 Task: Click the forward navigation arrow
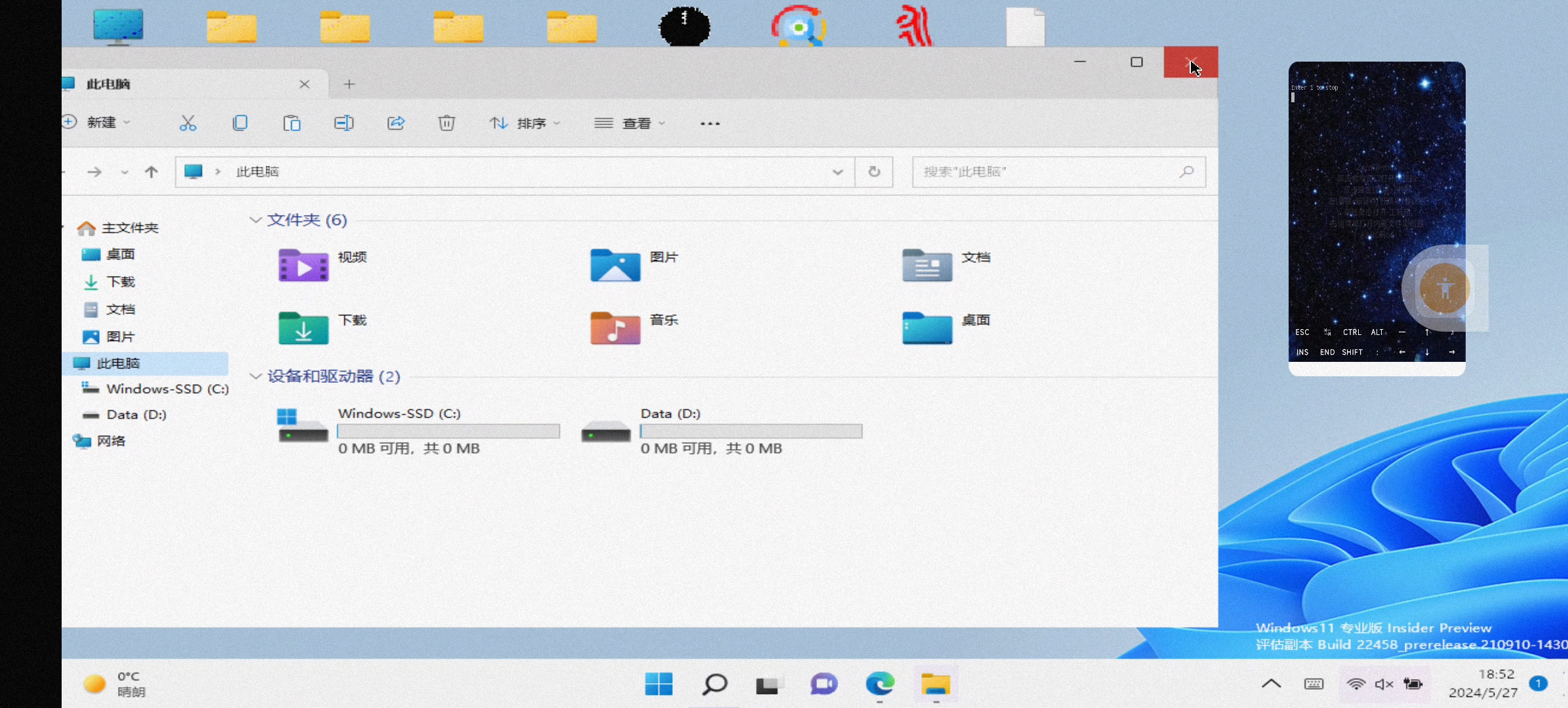pyautogui.click(x=94, y=172)
